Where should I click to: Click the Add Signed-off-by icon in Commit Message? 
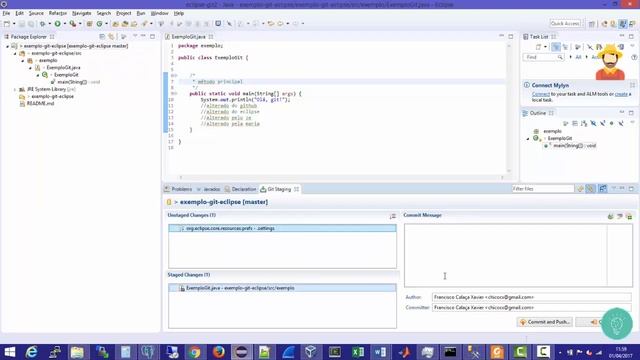pyautogui.click(x=620, y=216)
